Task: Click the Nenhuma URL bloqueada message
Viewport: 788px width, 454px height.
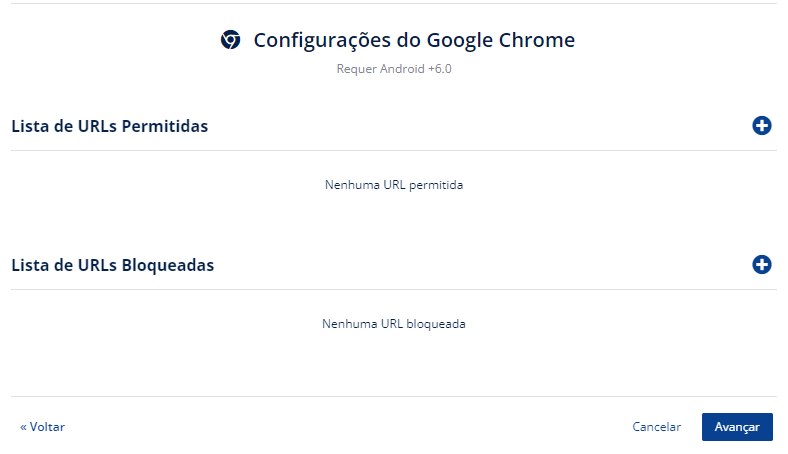Action: tap(394, 324)
